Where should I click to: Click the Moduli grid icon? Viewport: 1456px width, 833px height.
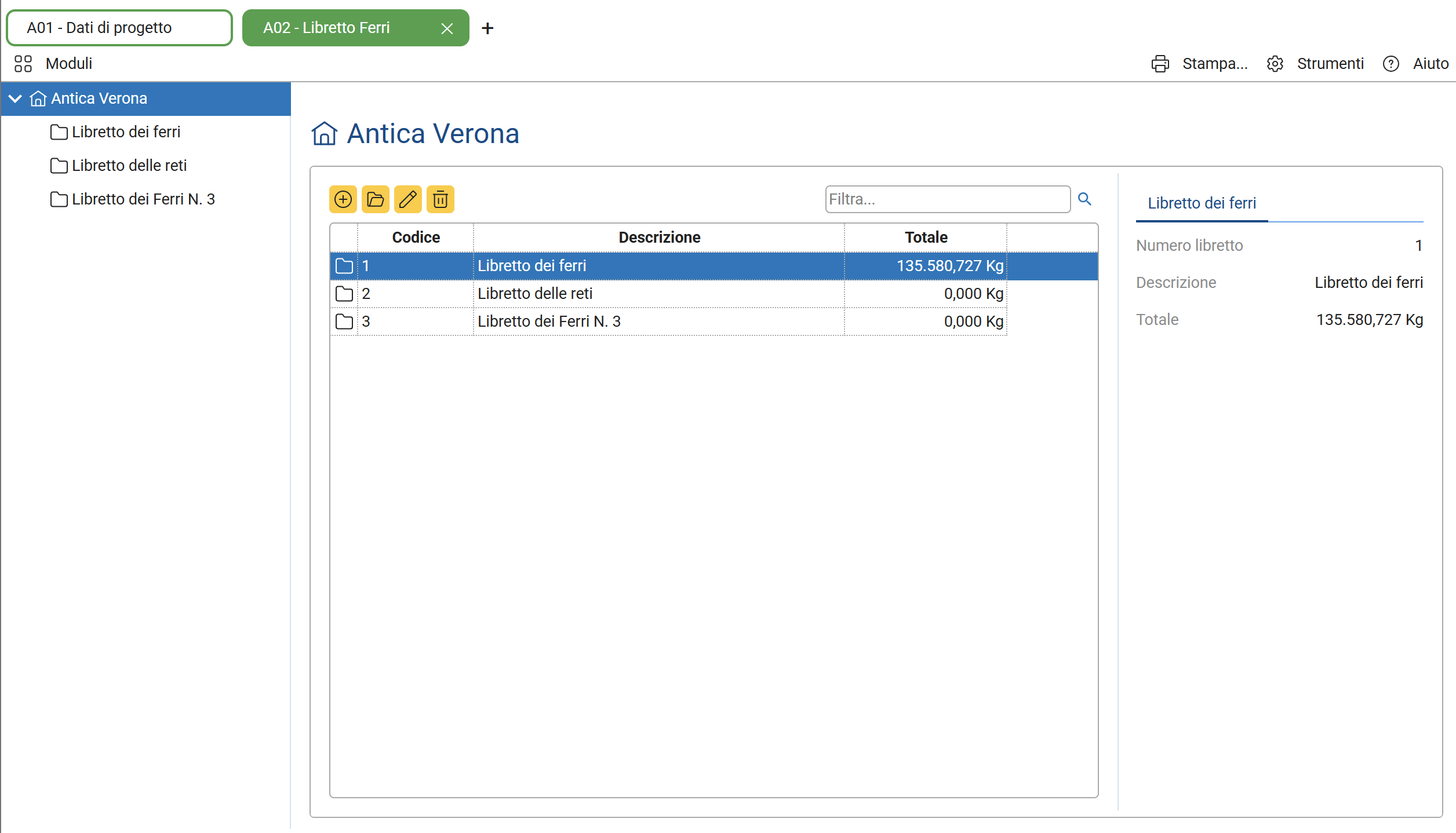pyautogui.click(x=23, y=64)
